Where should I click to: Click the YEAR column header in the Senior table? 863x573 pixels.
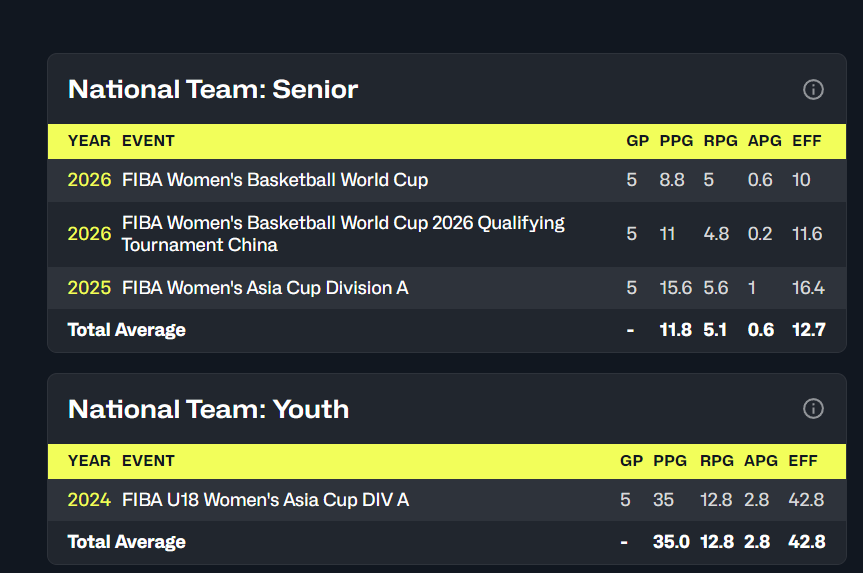point(89,141)
